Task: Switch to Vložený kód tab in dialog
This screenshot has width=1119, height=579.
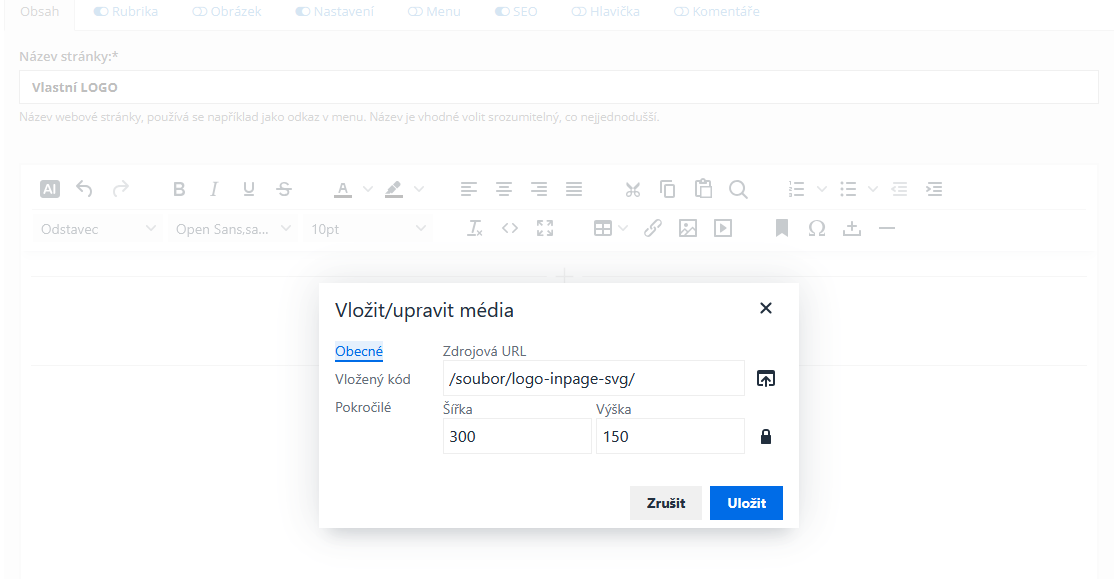Action: (372, 379)
